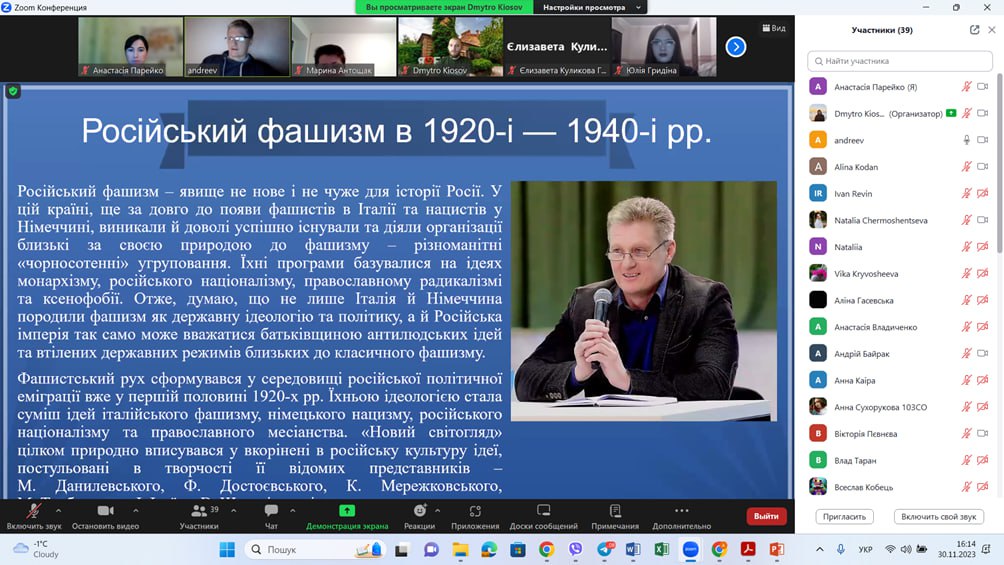Open the Вид view menu

(774, 28)
